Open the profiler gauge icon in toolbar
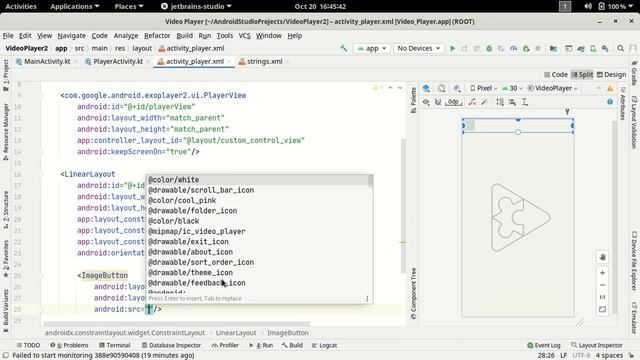 click(513, 48)
